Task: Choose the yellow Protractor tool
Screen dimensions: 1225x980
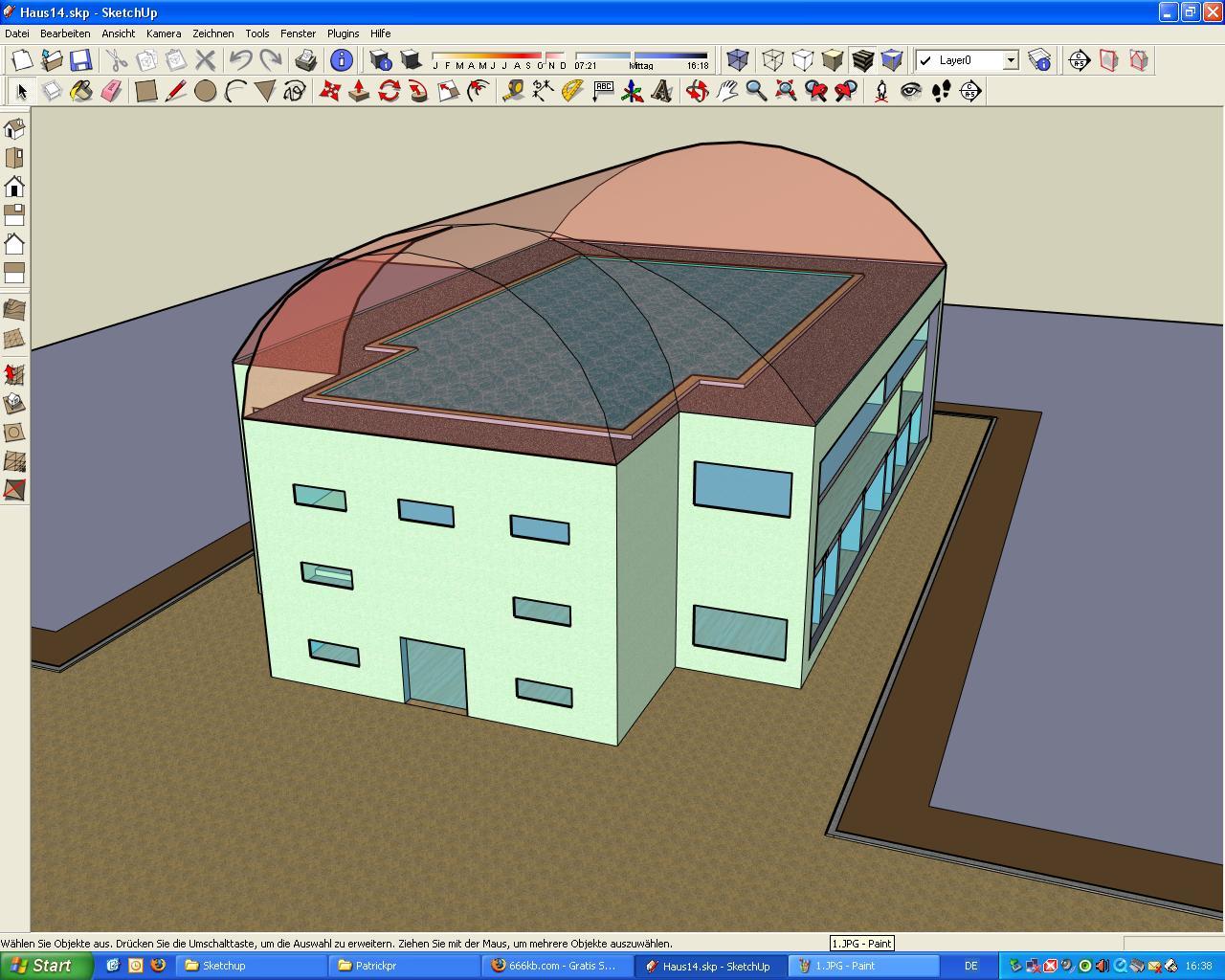Action: pos(573,91)
